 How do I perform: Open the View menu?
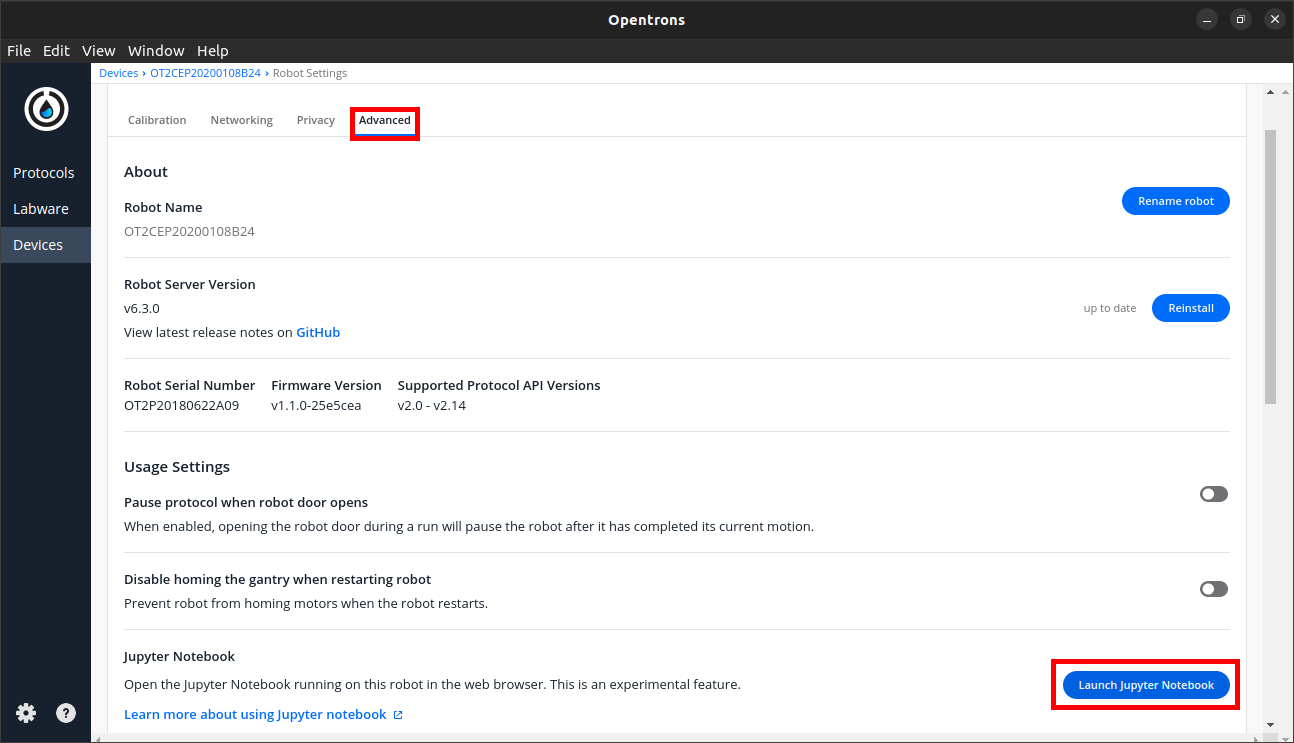coord(98,50)
